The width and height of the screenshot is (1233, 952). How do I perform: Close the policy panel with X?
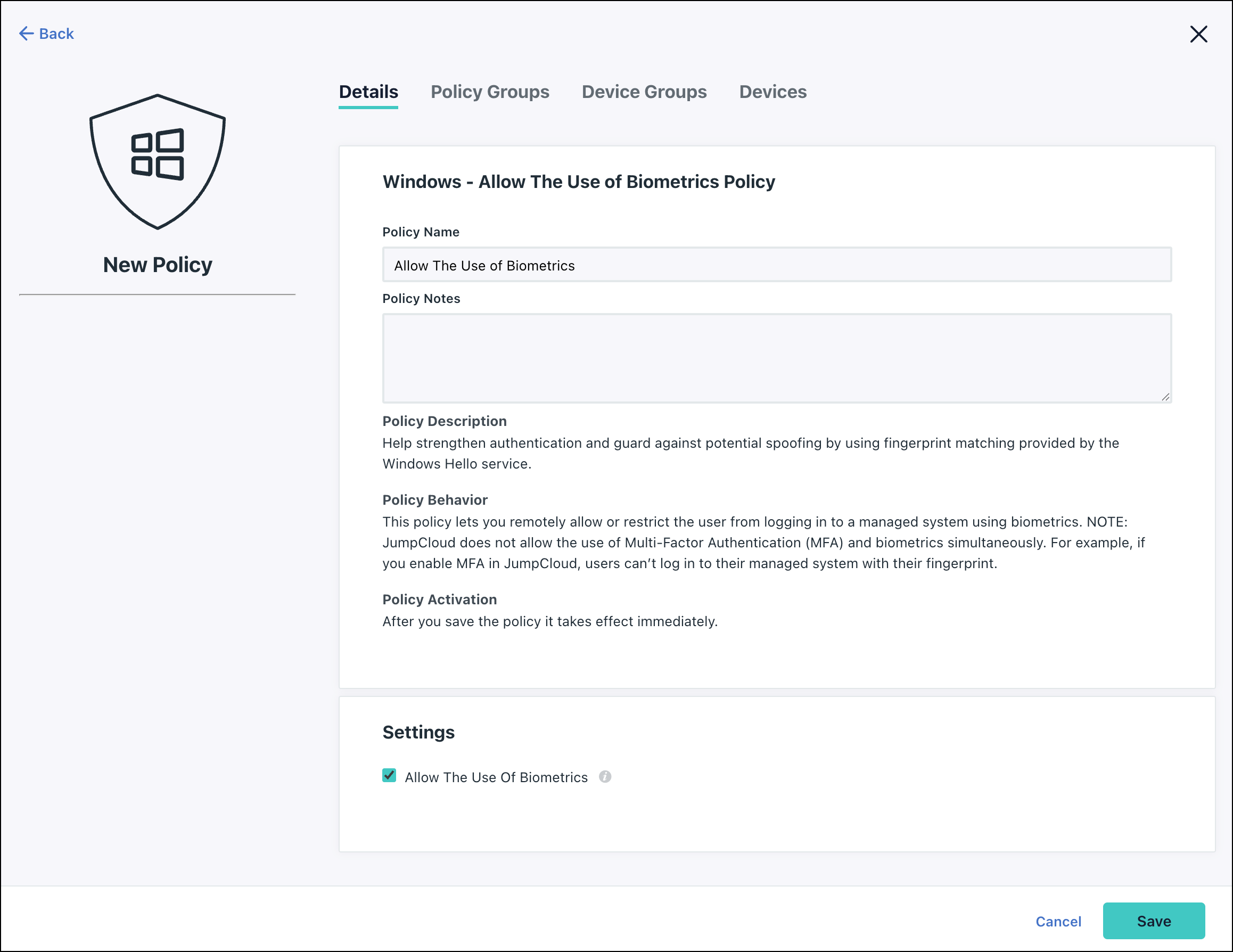tap(1198, 34)
